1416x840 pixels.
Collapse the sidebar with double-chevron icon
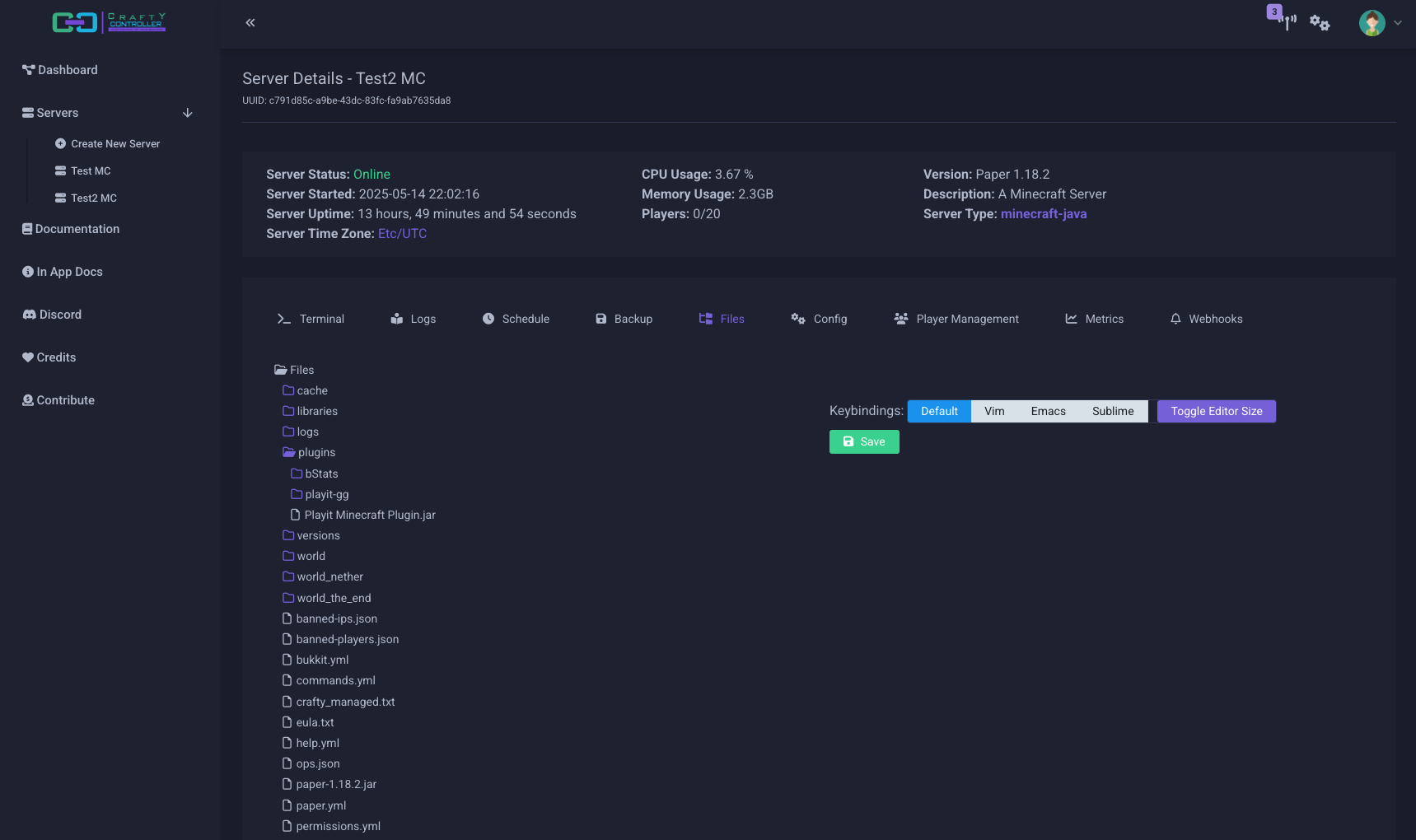(x=250, y=23)
